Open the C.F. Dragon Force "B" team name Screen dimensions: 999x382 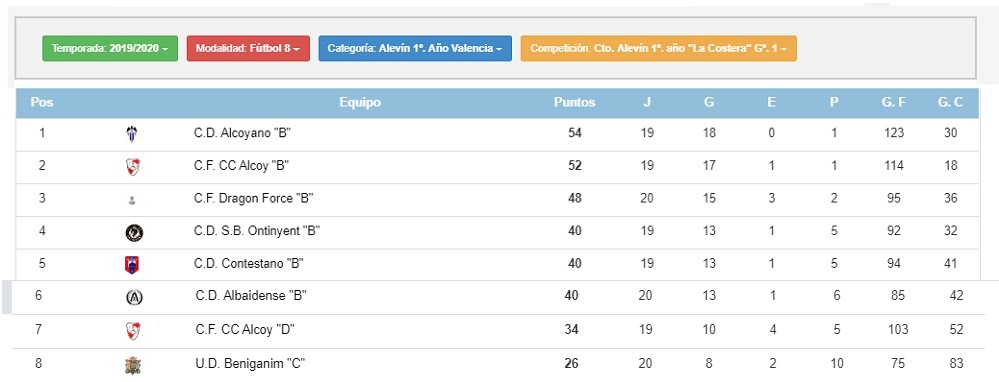pos(254,199)
